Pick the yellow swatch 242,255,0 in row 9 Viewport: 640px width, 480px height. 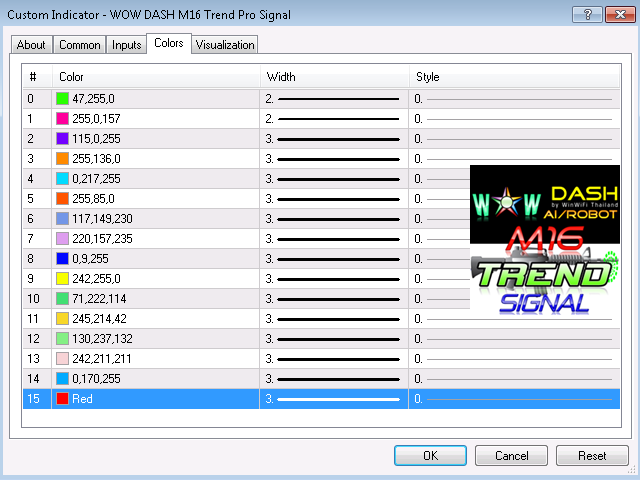point(62,279)
